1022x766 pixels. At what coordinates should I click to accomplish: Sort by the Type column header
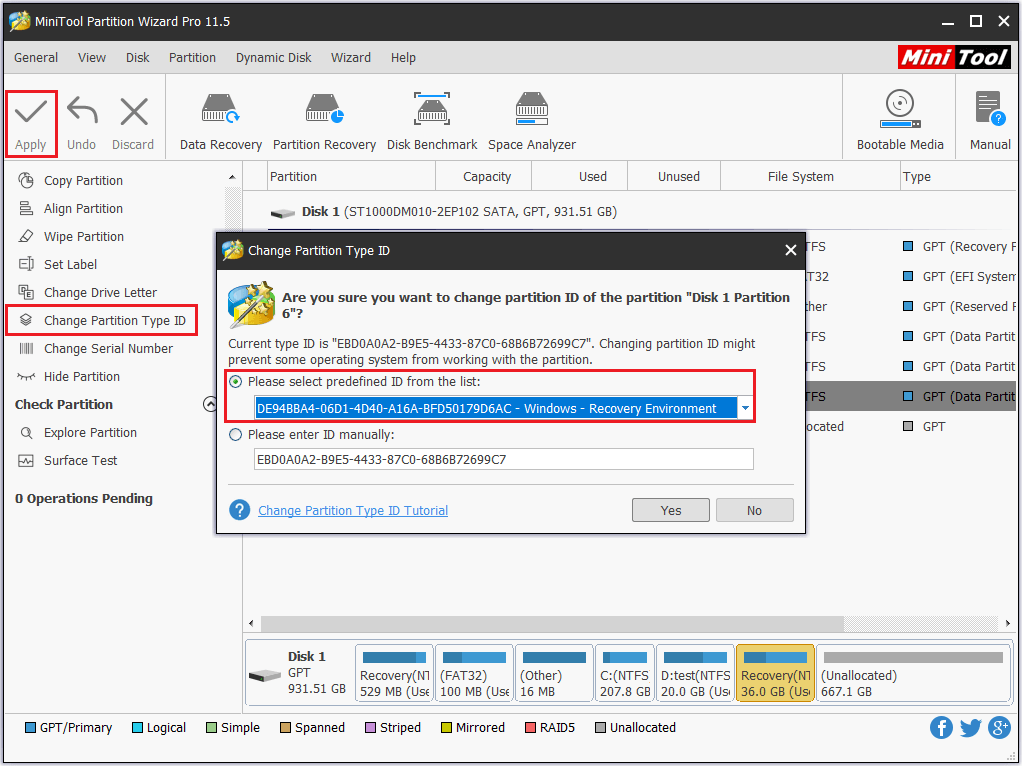[958, 177]
